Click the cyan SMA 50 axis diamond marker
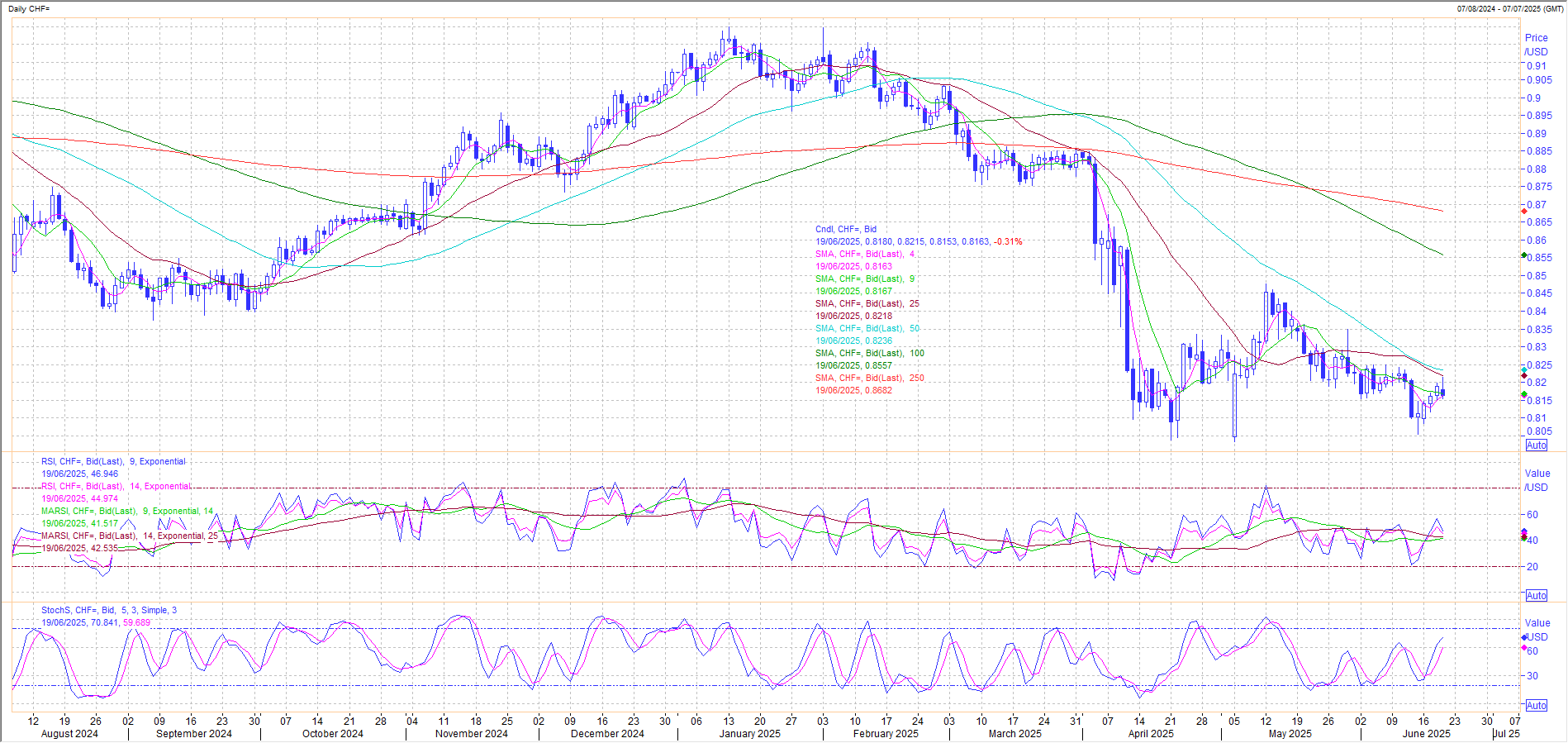The image size is (1568, 743). tap(1523, 369)
